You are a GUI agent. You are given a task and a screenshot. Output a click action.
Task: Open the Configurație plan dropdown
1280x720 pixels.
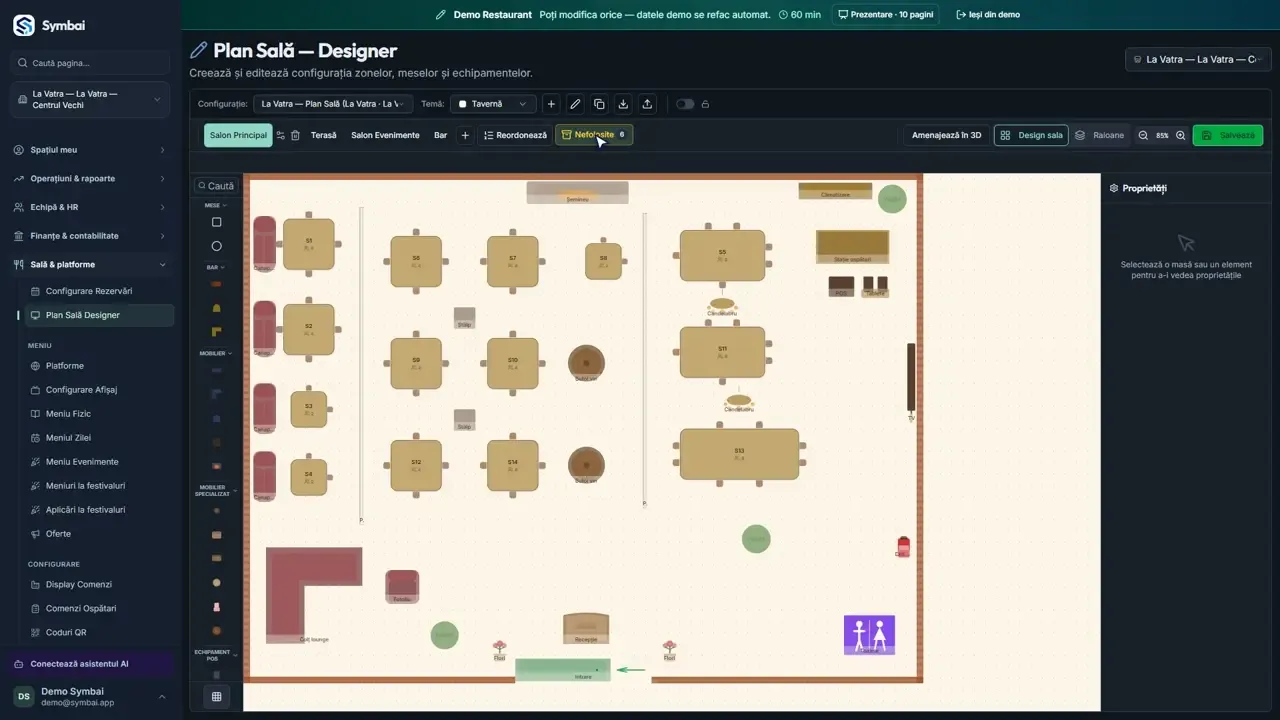(333, 104)
